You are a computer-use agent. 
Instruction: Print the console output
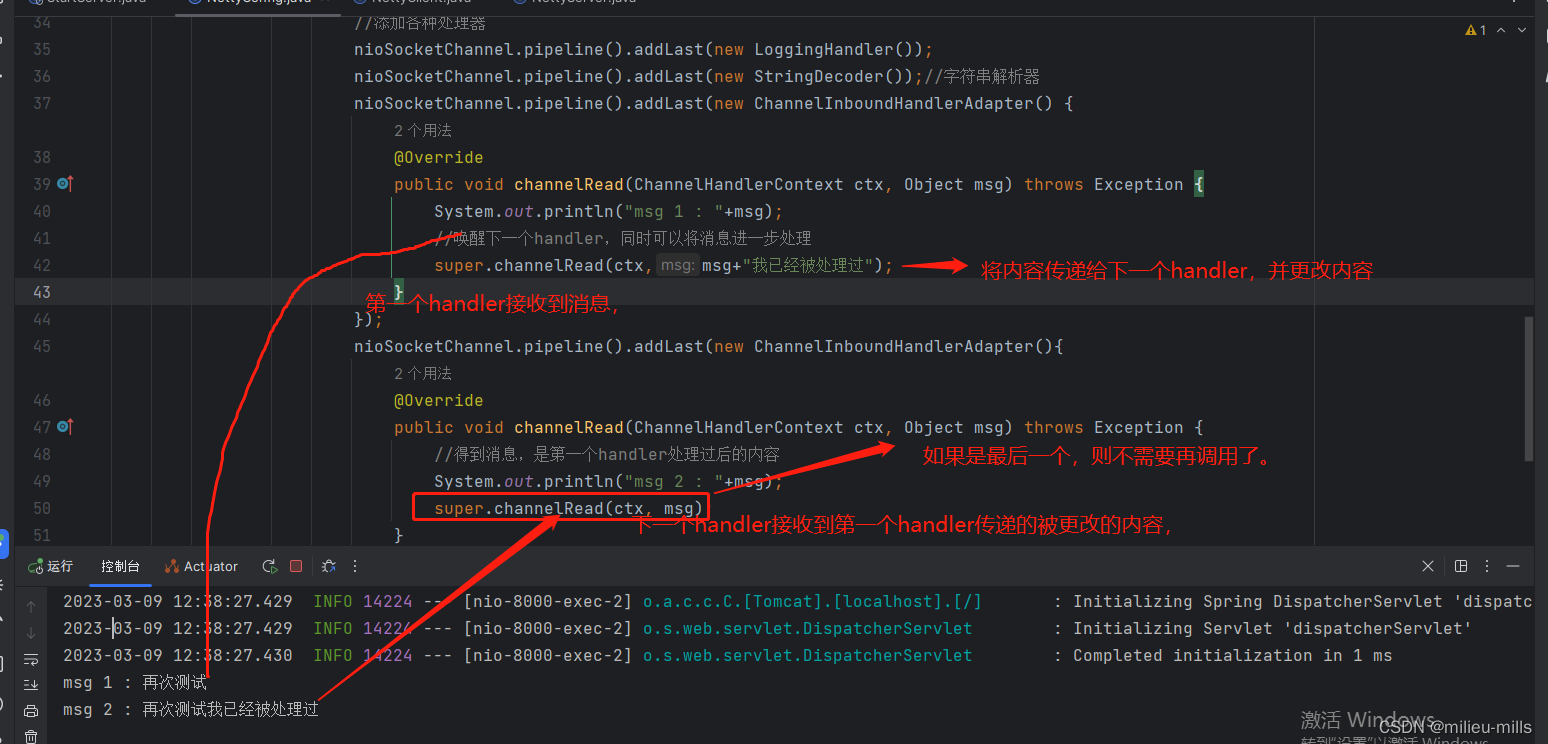point(31,711)
